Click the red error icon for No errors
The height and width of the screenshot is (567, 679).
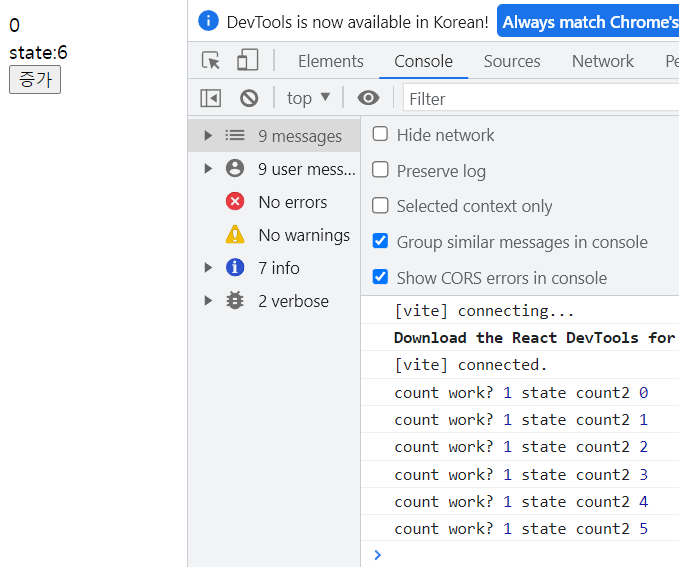click(x=235, y=201)
